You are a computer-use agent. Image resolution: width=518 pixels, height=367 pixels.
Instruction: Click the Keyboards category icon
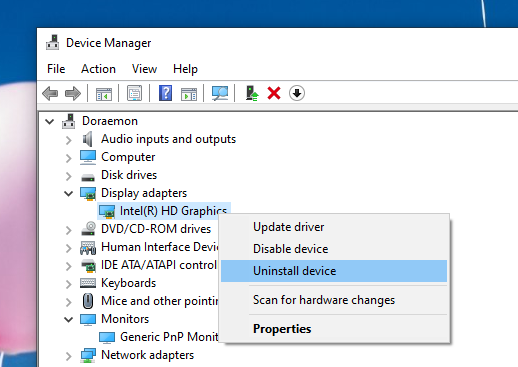tap(88, 283)
